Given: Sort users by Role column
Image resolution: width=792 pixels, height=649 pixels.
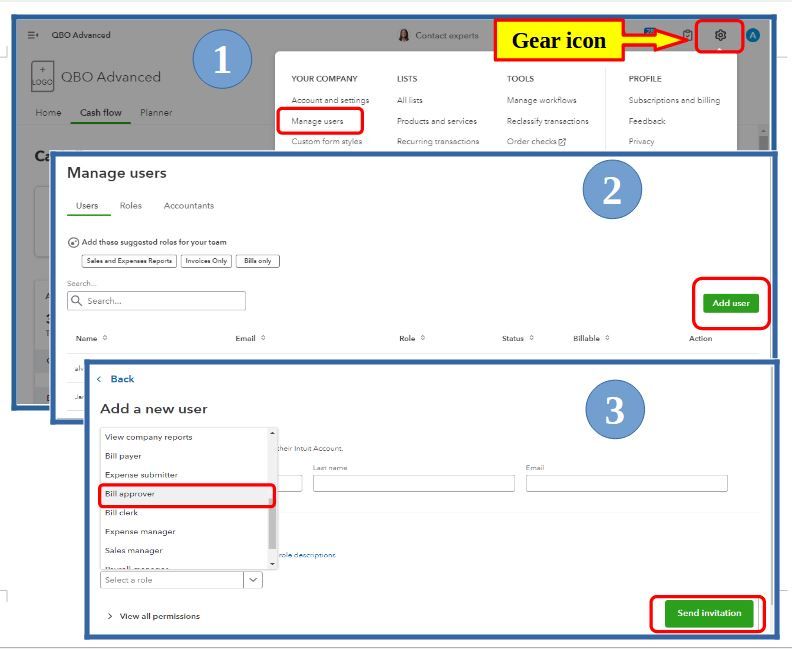Looking at the screenshot, I should (423, 338).
